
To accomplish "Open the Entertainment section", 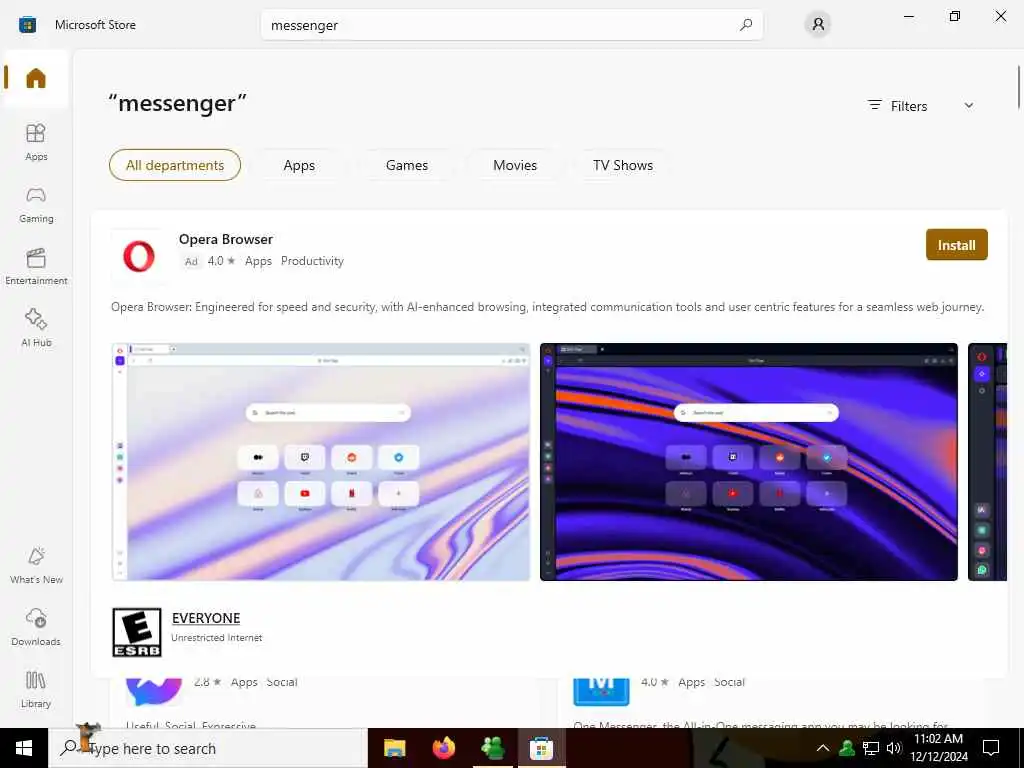I will point(36,266).
